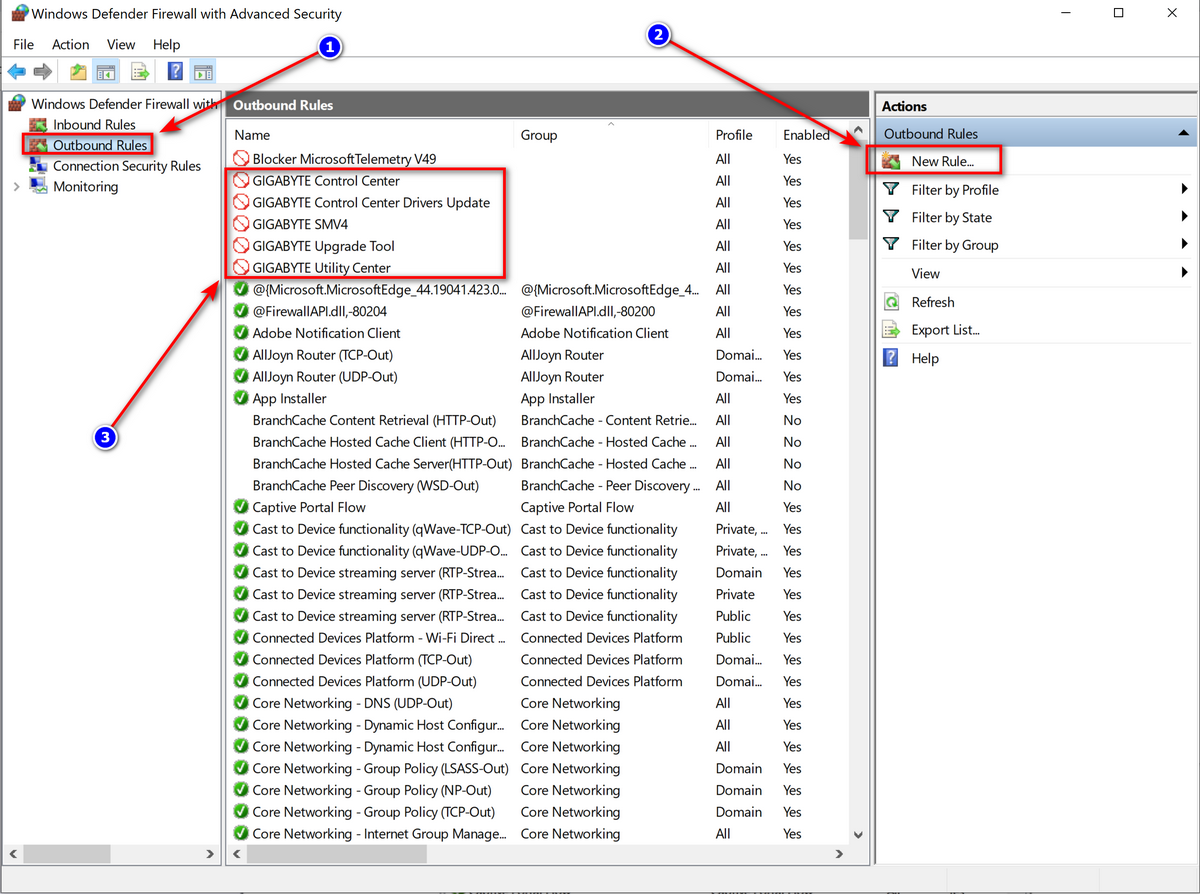Toggle the Show/Hide Console Tree icon
Viewport: 1200px width, 894px height.
[x=105, y=72]
